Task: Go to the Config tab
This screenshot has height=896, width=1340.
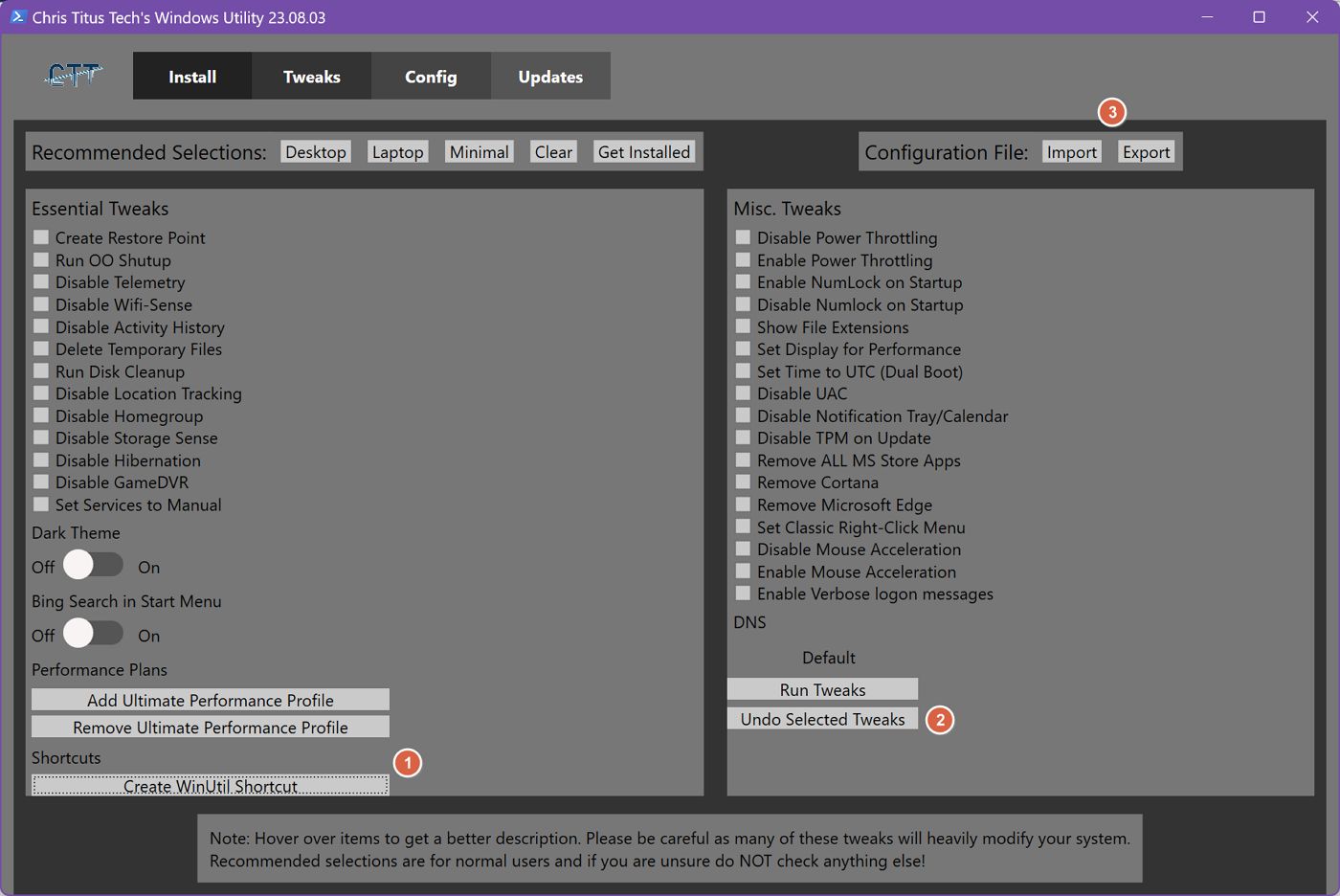Action: click(431, 77)
